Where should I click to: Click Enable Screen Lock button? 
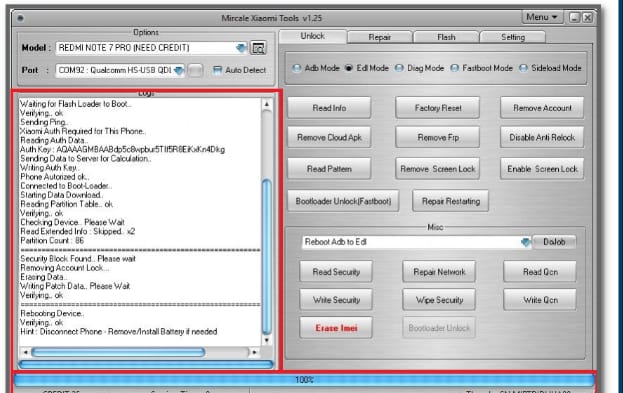(x=542, y=169)
